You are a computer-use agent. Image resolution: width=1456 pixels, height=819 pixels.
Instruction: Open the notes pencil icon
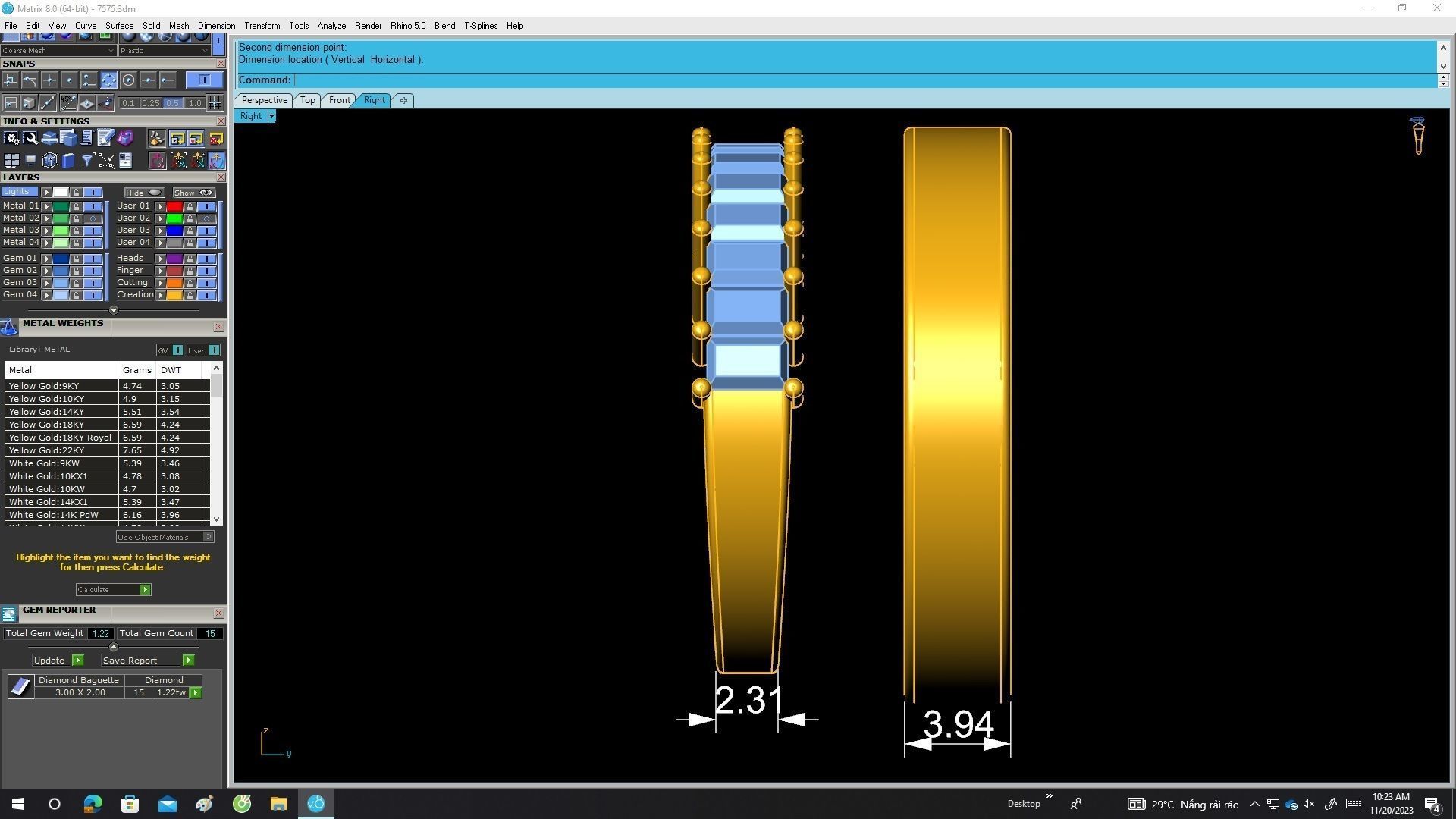[105, 138]
